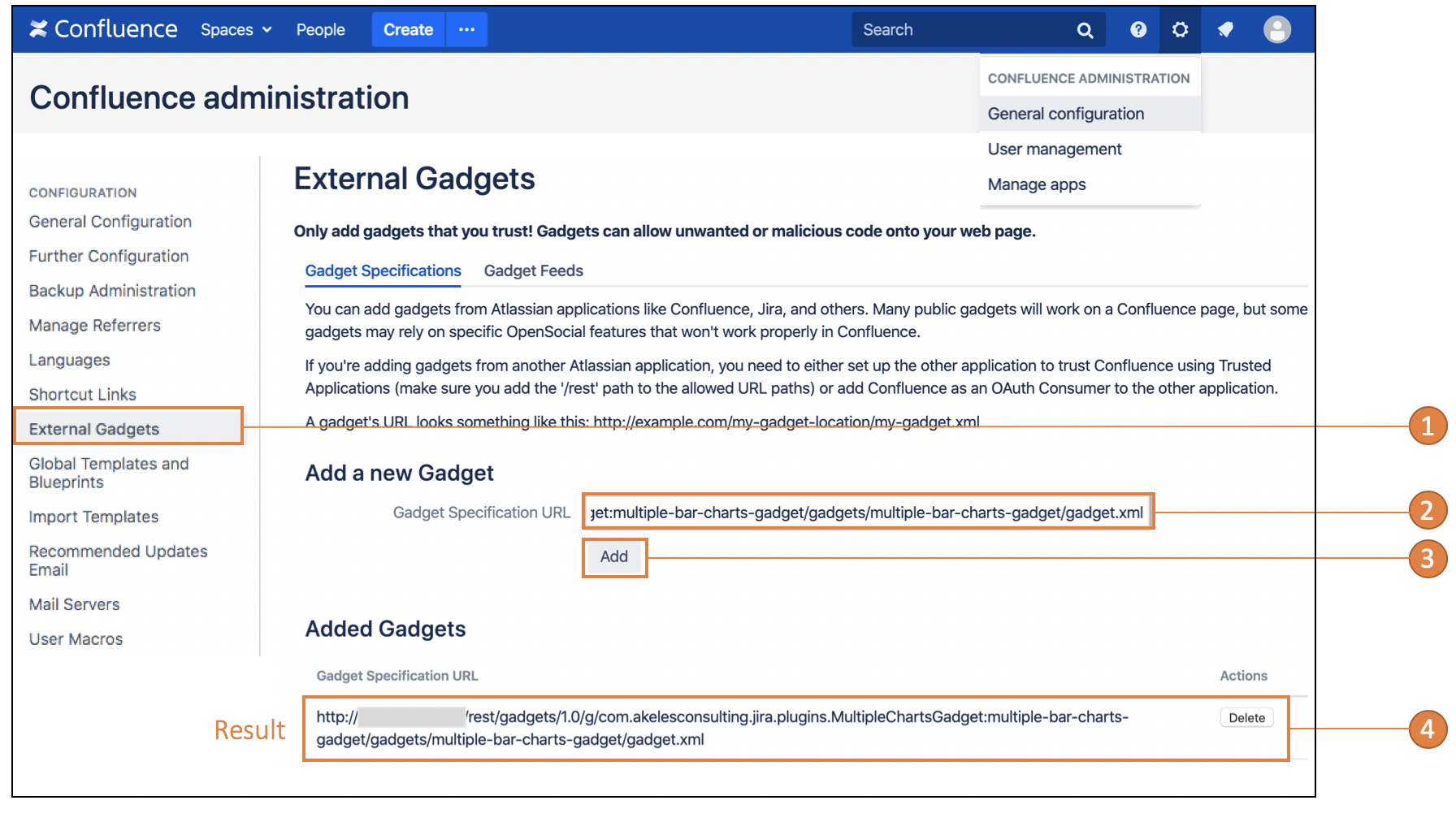Open your profile avatar icon

(1277, 30)
